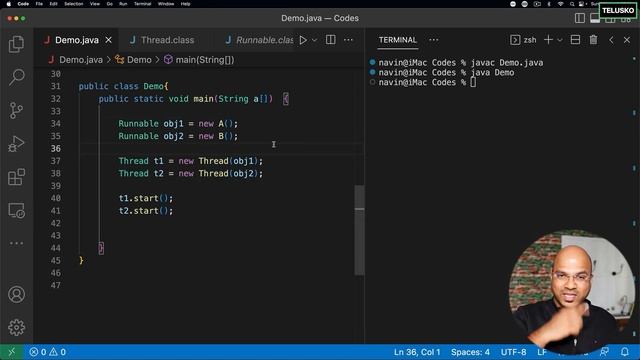Screen dimensions: 640x360
Task: Expand the launch profile dropdown next to plus
Action: click(560, 40)
